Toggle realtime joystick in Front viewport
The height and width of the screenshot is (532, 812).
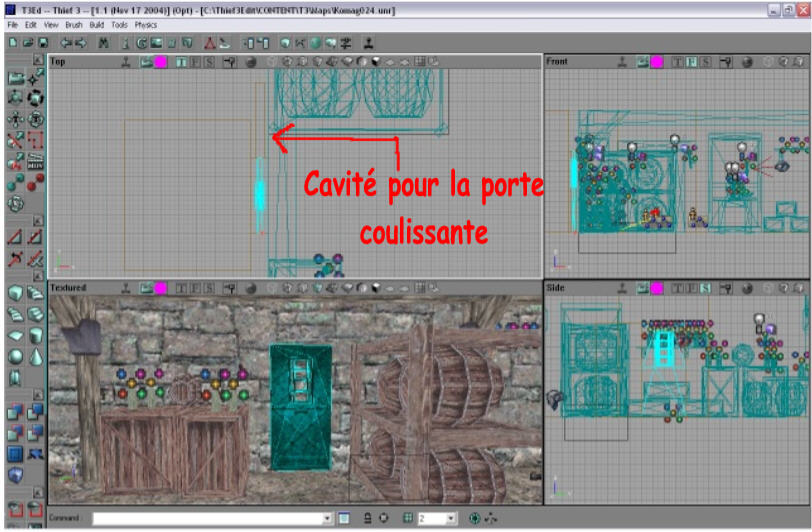pos(622,62)
